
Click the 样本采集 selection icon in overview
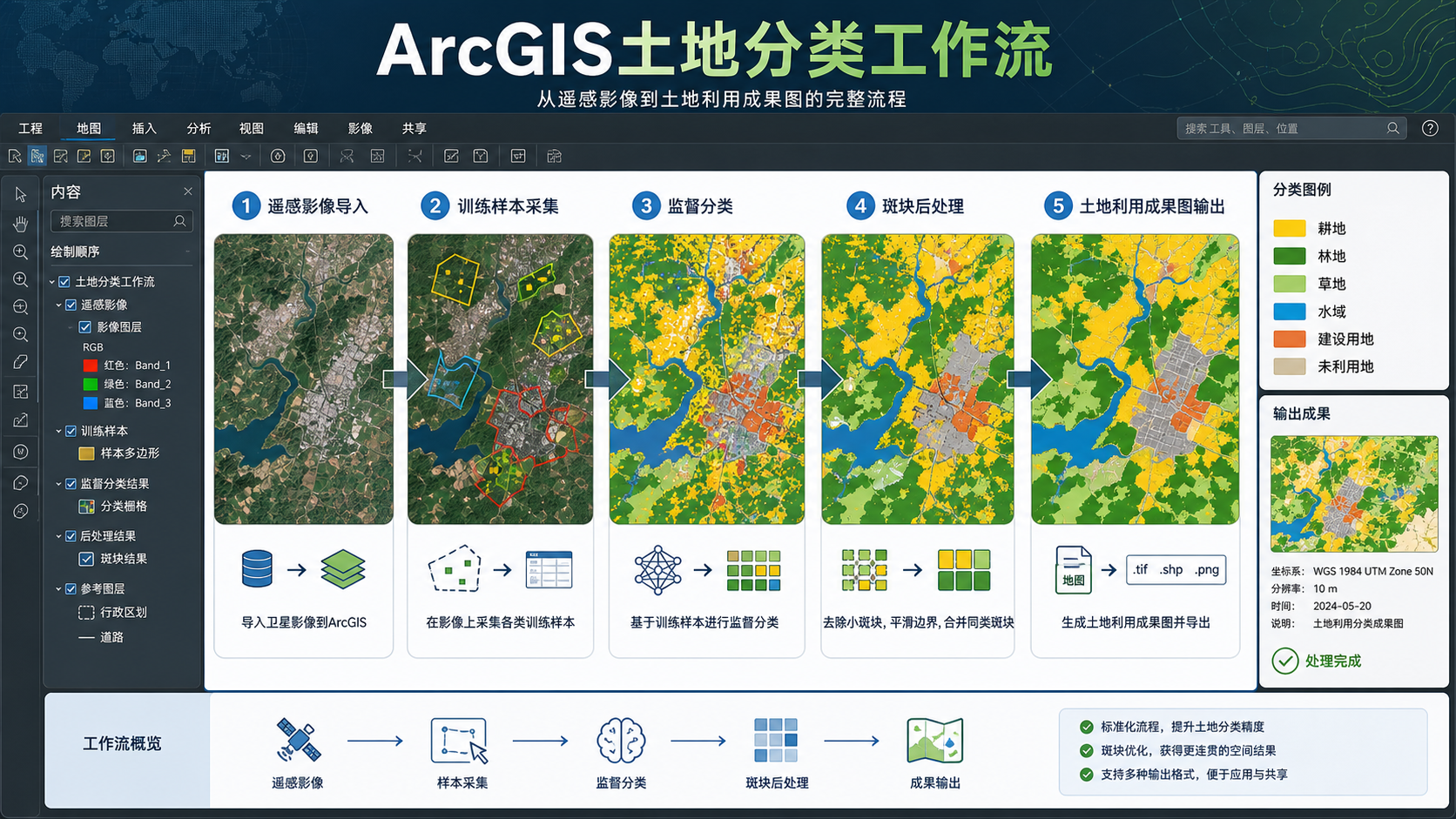[459, 741]
